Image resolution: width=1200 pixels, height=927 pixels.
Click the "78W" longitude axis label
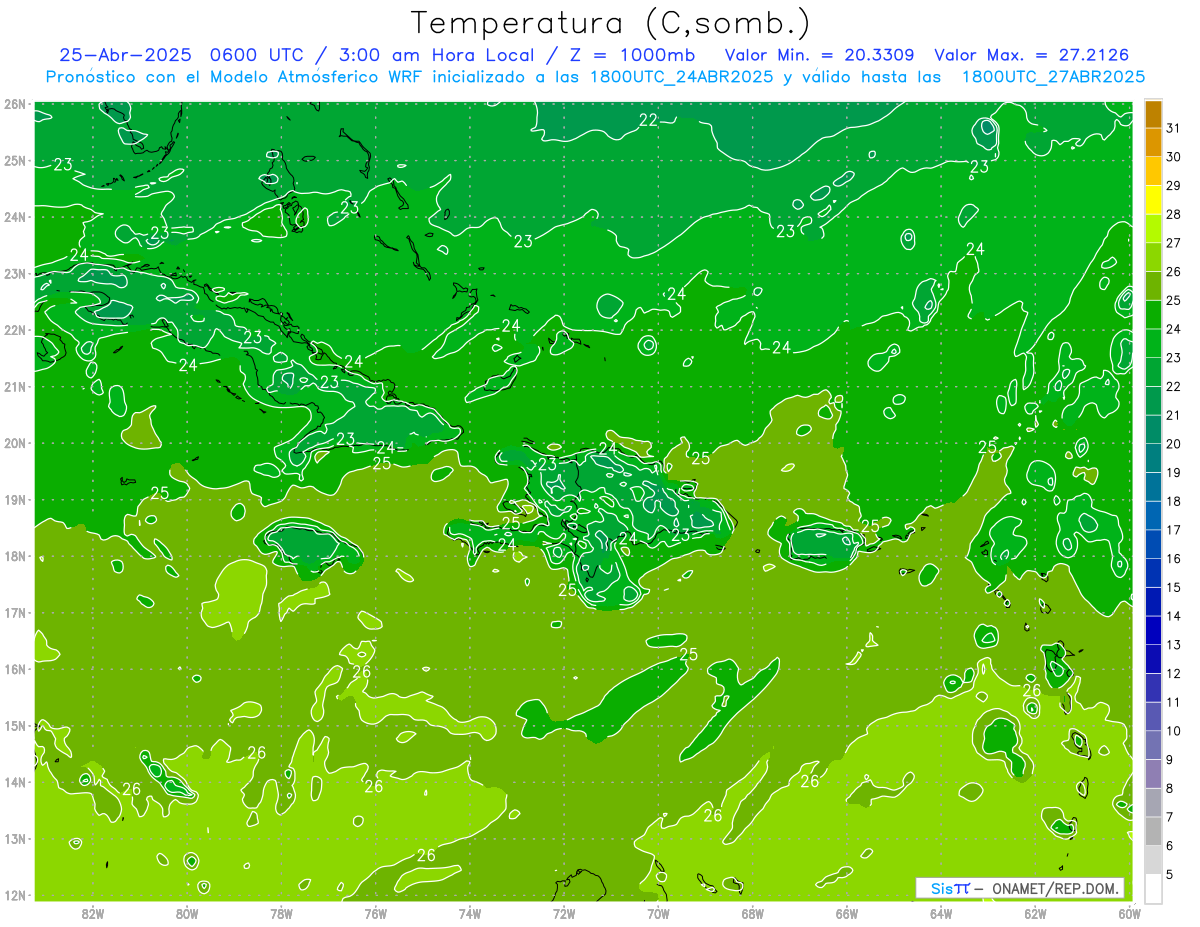pyautogui.click(x=281, y=913)
